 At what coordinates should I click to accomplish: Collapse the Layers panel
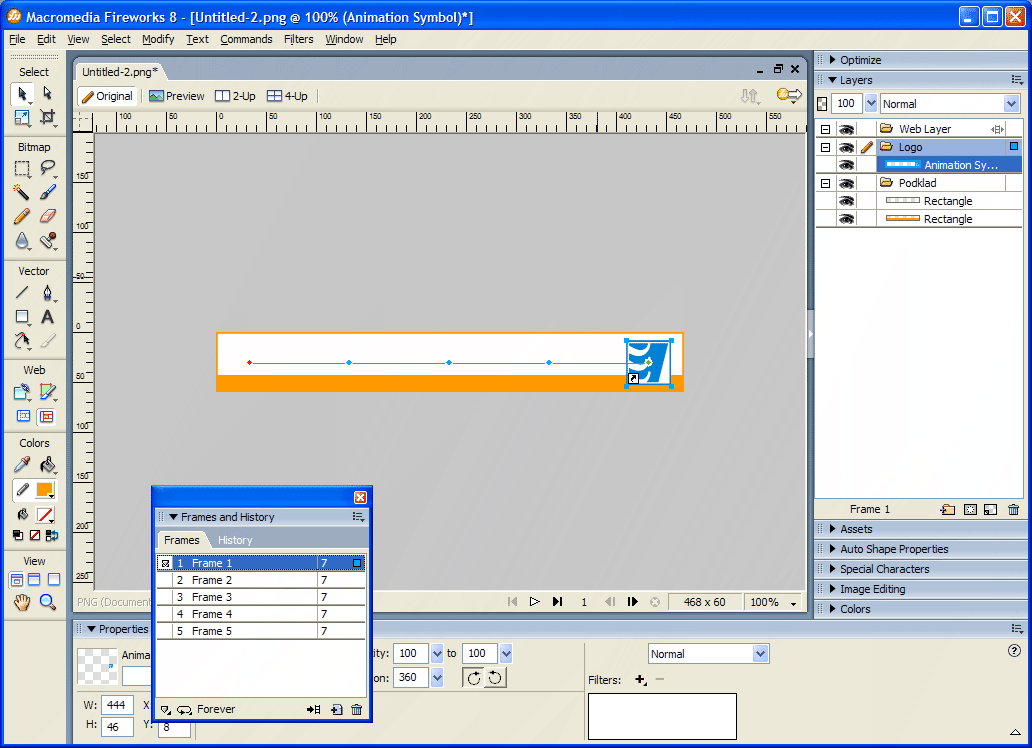tap(833, 80)
